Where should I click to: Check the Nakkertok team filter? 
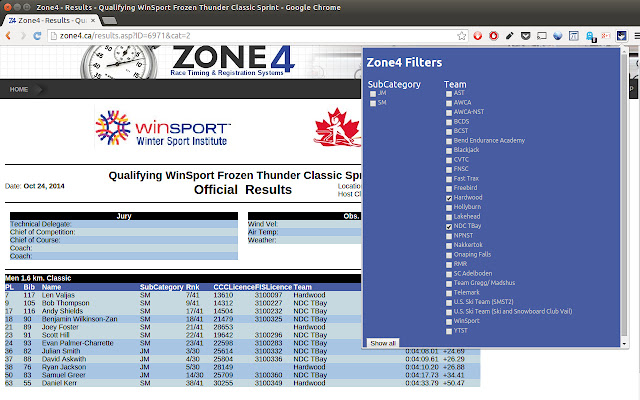click(x=449, y=246)
